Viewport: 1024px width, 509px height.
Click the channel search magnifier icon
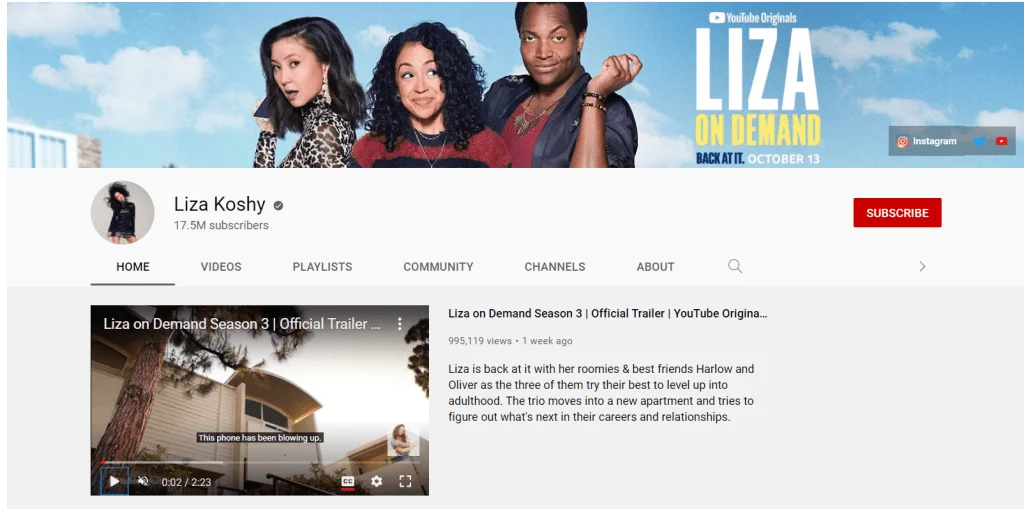click(735, 266)
